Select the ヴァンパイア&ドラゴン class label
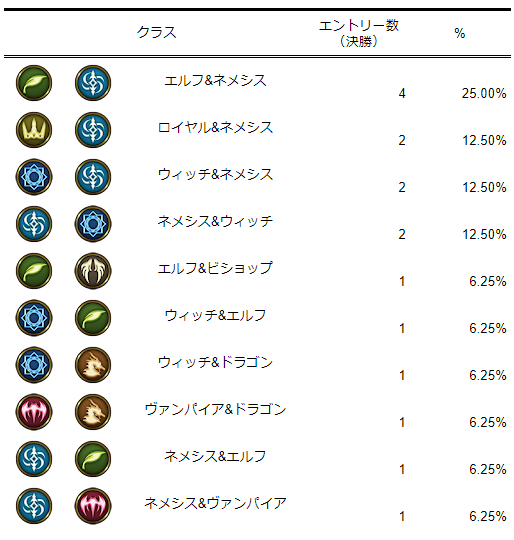Image resolution: width=514 pixels, height=540 pixels. [216, 409]
